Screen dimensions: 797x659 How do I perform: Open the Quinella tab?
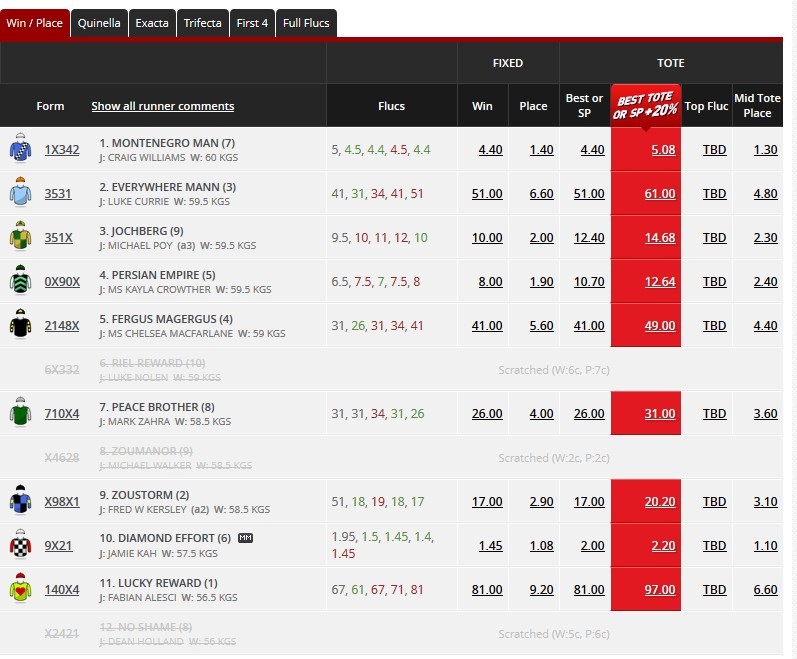coord(99,23)
